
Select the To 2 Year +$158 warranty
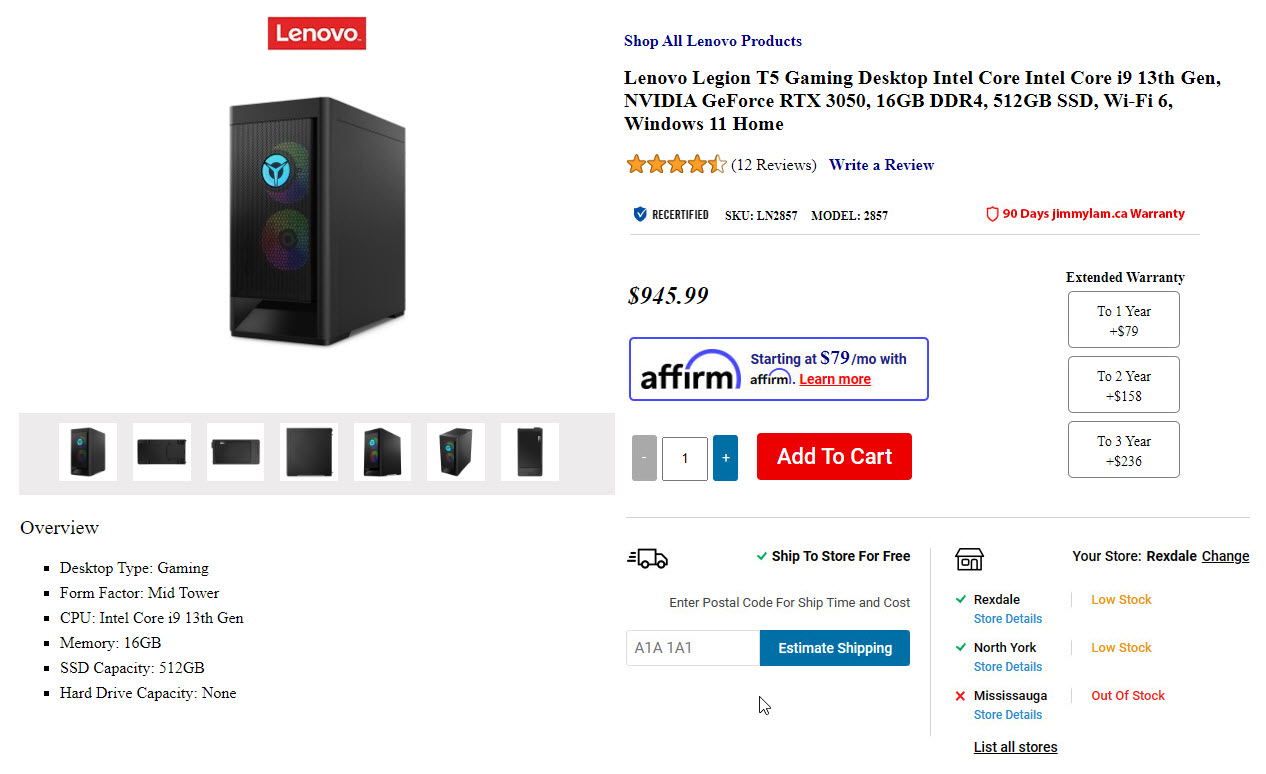pos(1123,385)
